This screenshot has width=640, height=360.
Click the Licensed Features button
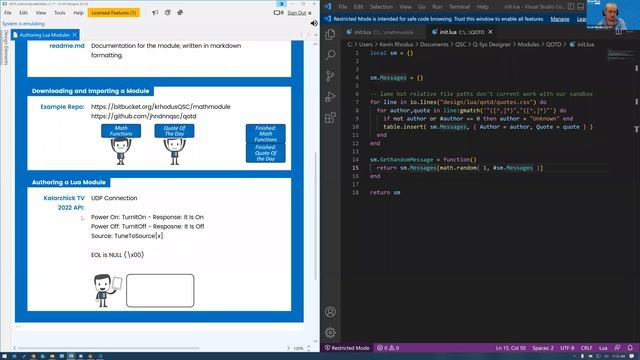pos(113,13)
